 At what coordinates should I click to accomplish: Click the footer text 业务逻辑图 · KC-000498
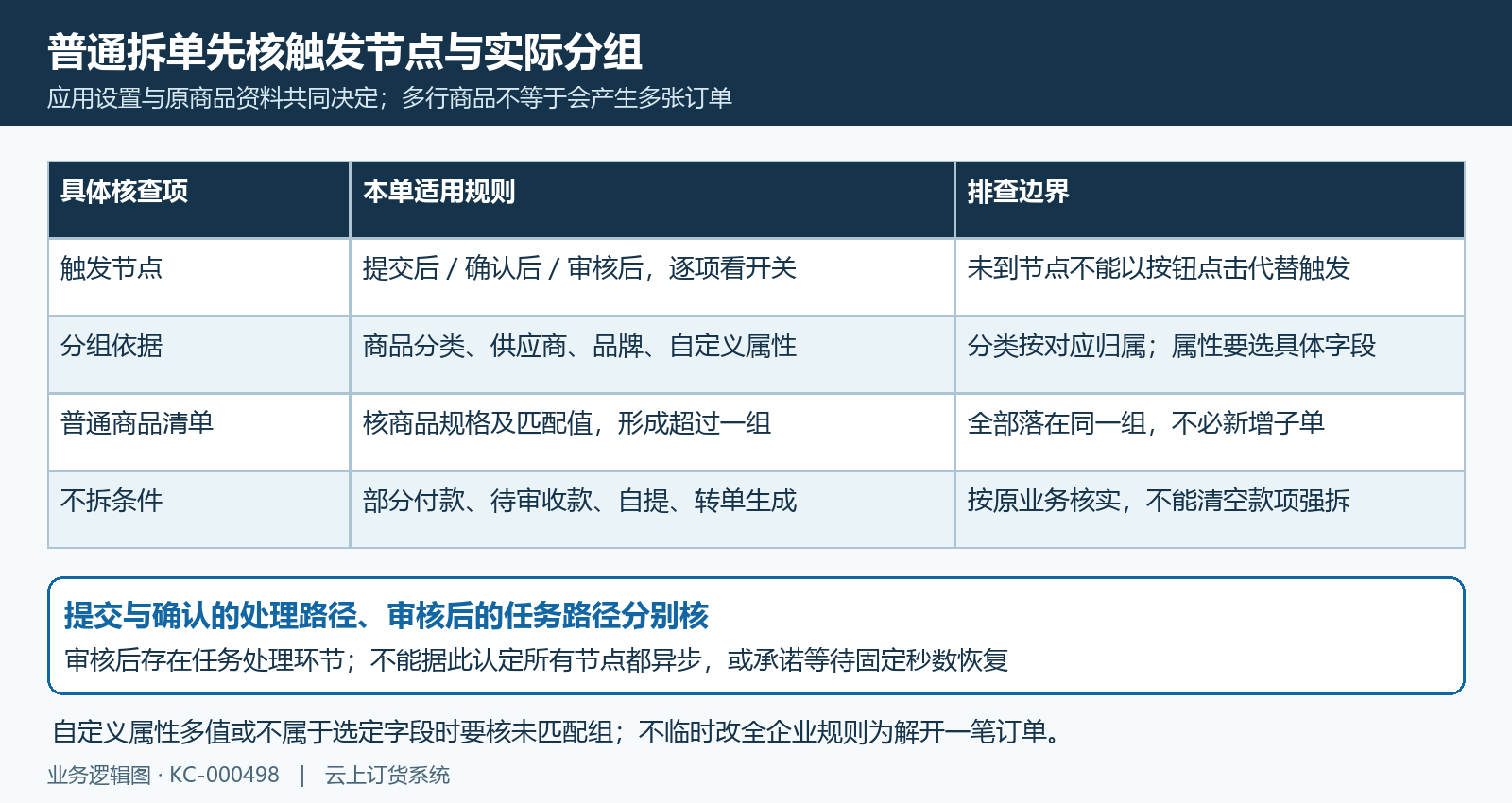[x=163, y=776]
